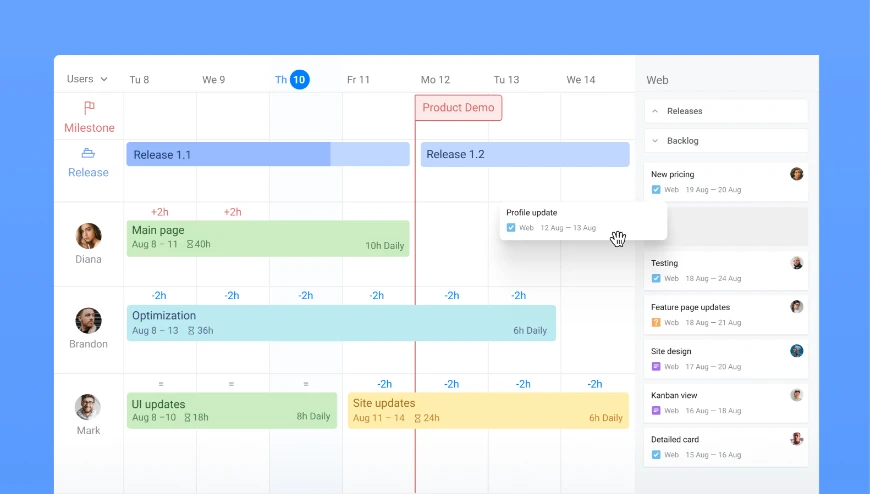The width and height of the screenshot is (870, 494).
Task: Open Mark's UI updates task
Action: pyautogui.click(x=232, y=411)
